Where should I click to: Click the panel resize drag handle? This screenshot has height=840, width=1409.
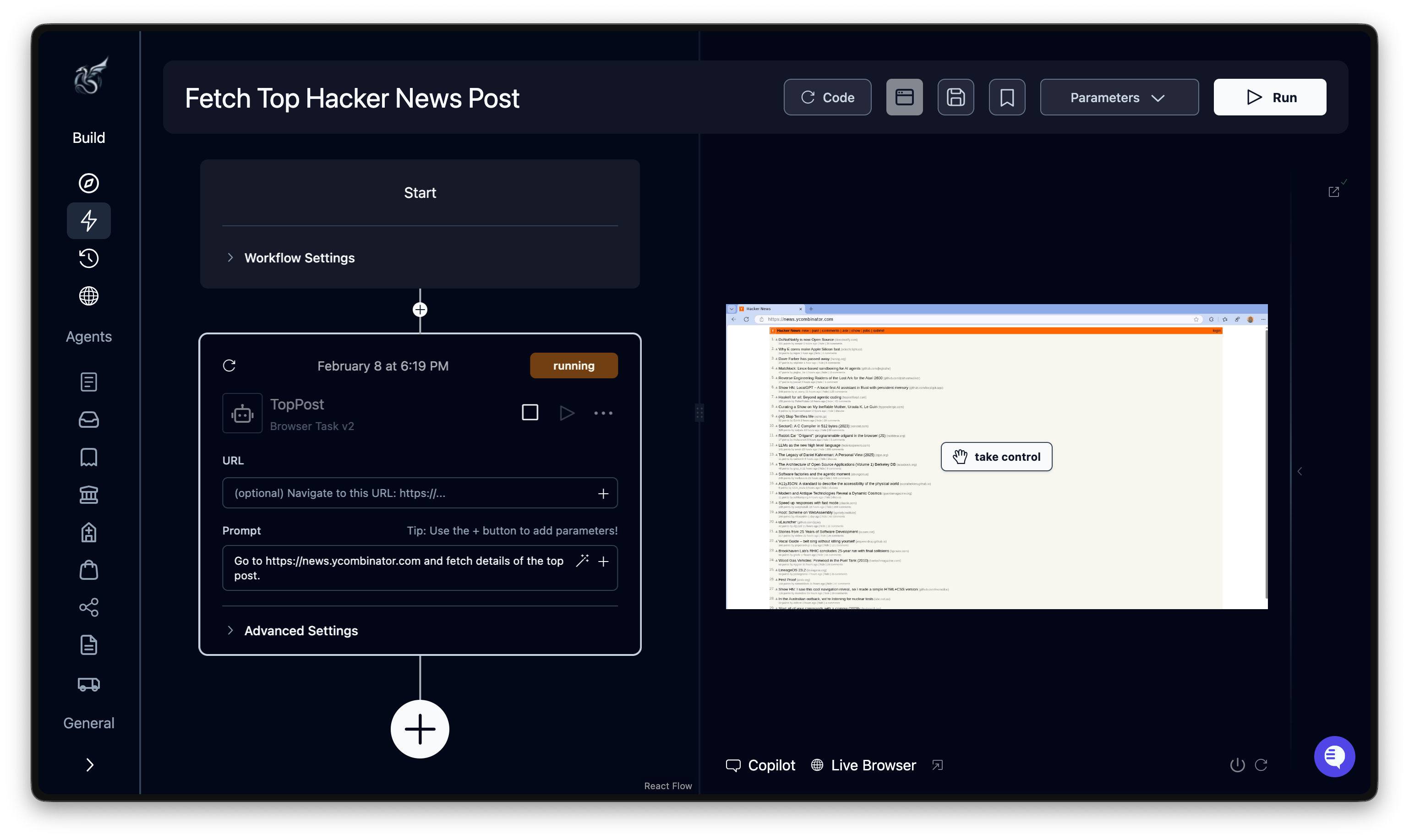(x=699, y=413)
